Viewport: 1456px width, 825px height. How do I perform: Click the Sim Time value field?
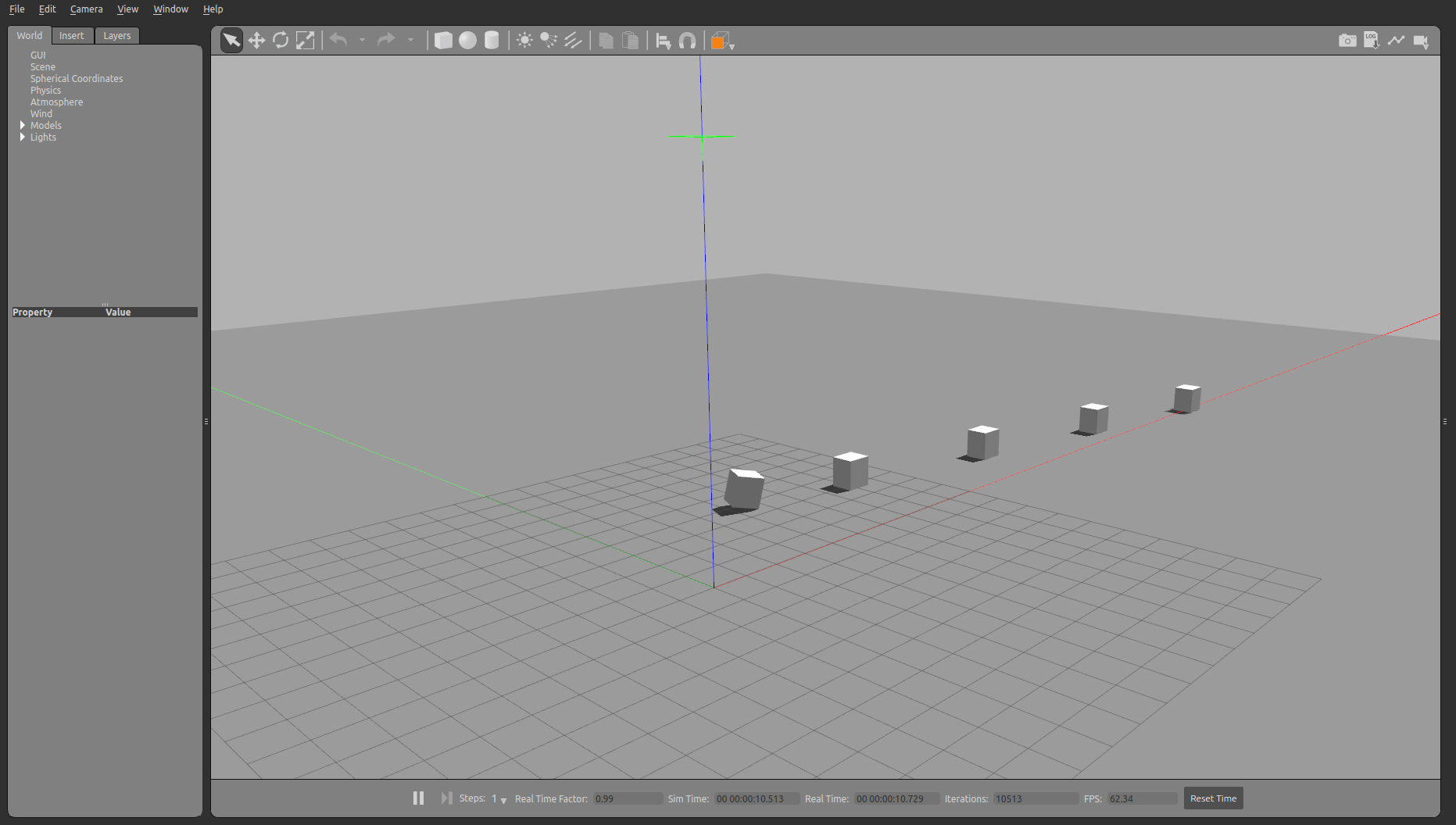coord(757,798)
